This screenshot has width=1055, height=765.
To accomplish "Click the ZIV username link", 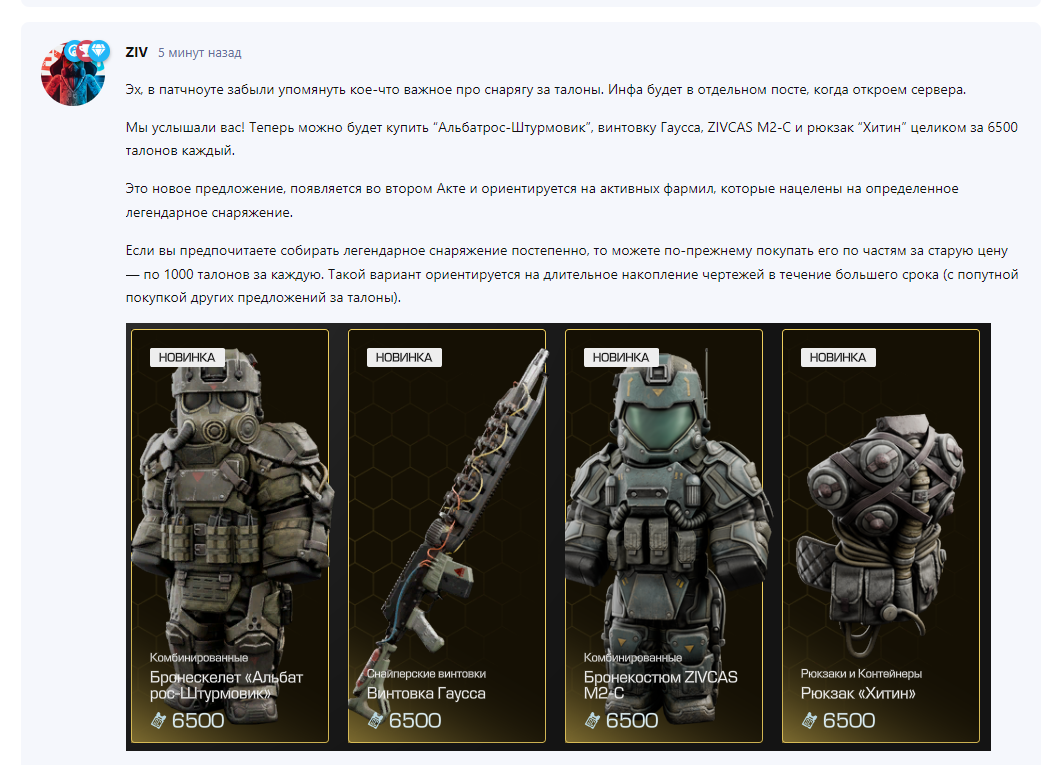I will click(137, 52).
